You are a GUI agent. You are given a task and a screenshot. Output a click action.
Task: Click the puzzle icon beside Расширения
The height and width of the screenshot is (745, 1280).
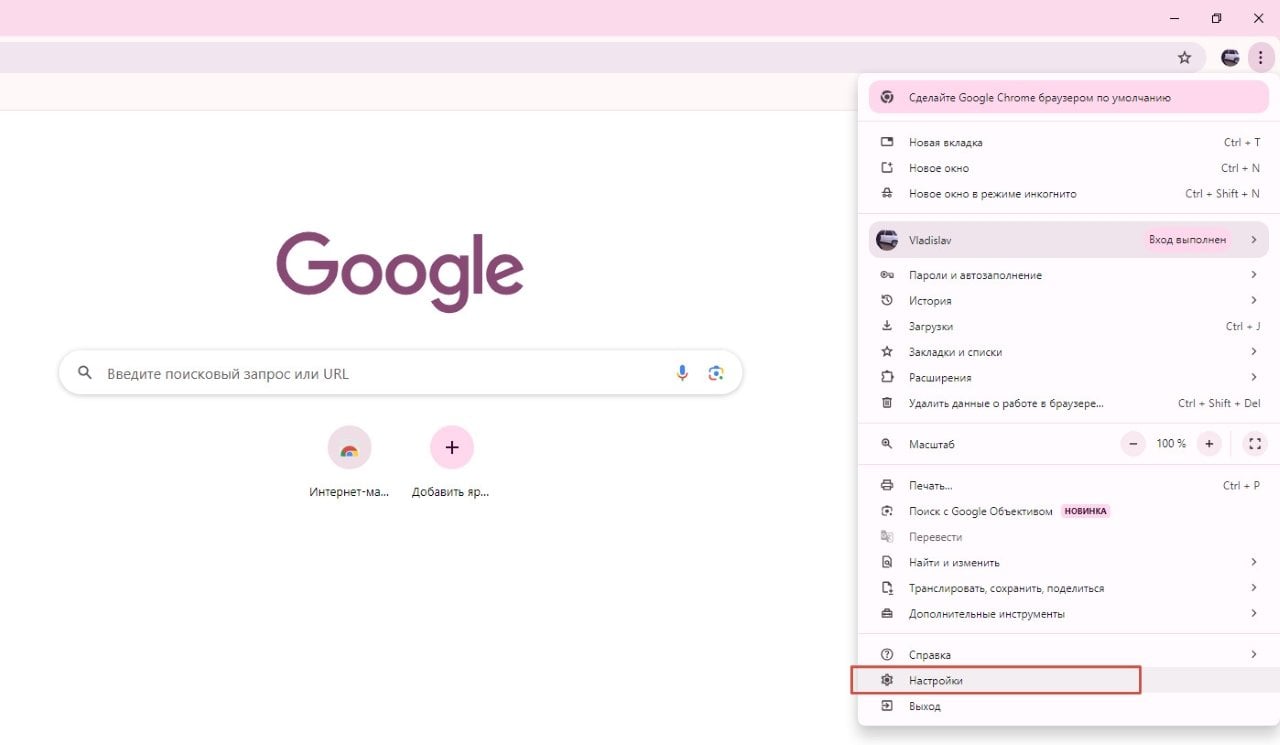point(886,377)
